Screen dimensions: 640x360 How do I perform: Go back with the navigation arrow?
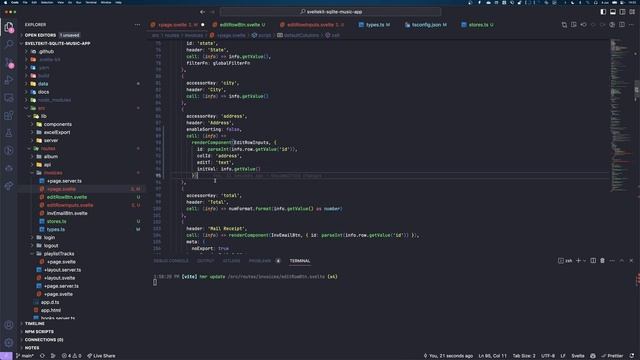(202, 12)
